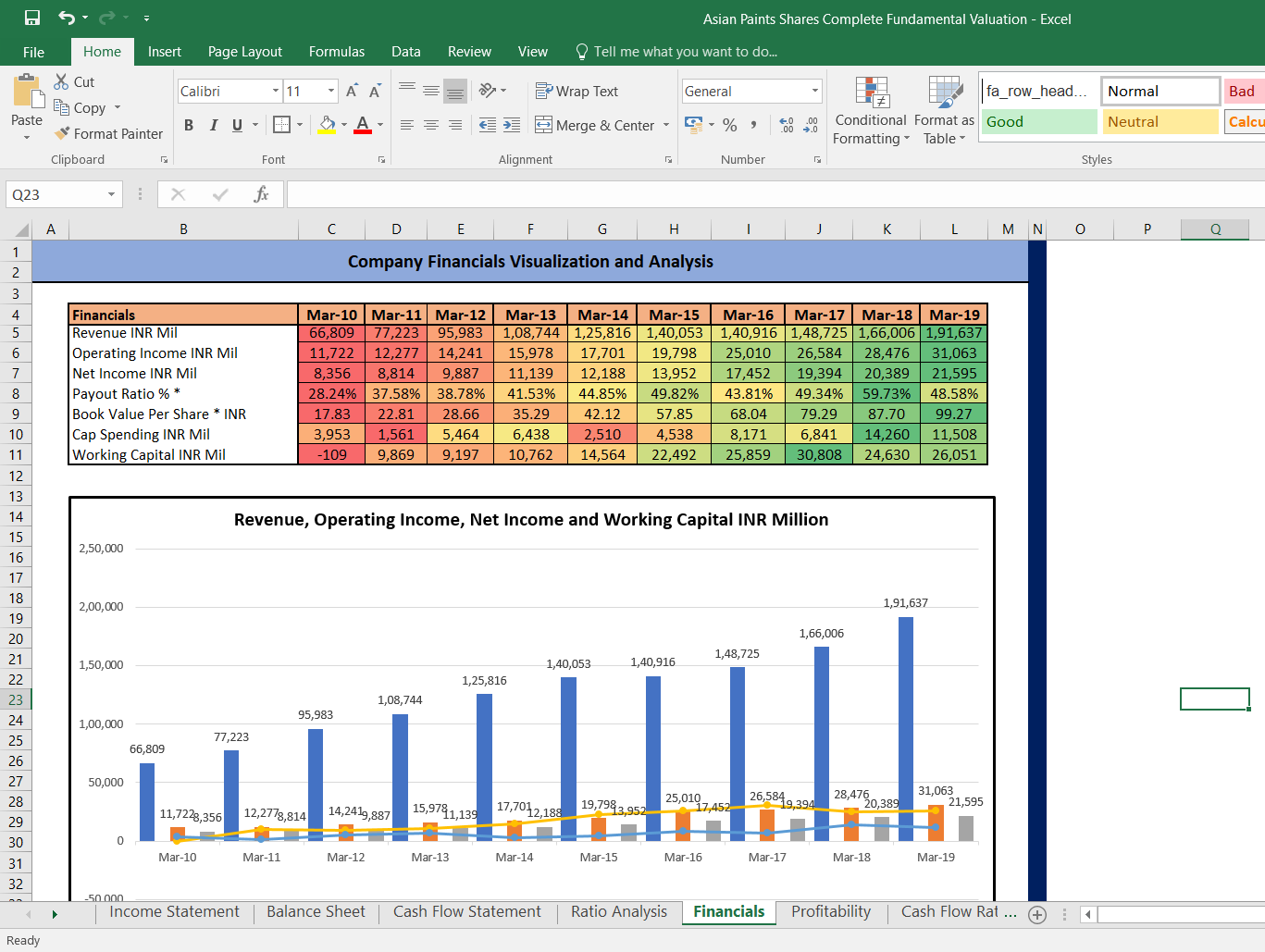Select the Format Painter brush
Image resolution: width=1265 pixels, height=952 pixels.
(62, 133)
